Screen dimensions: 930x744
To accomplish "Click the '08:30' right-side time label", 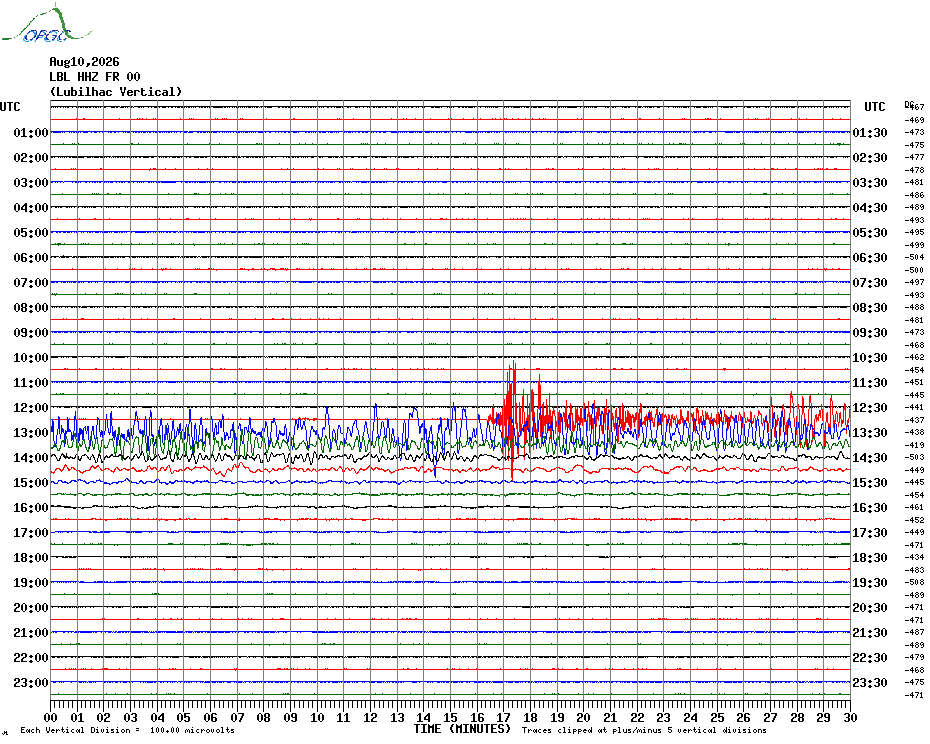I will (x=870, y=307).
